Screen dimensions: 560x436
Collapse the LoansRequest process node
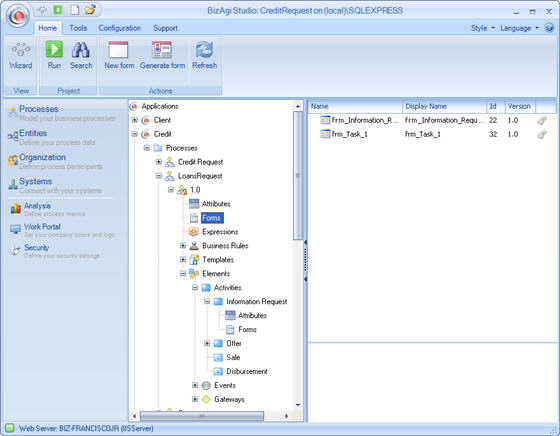click(x=159, y=176)
